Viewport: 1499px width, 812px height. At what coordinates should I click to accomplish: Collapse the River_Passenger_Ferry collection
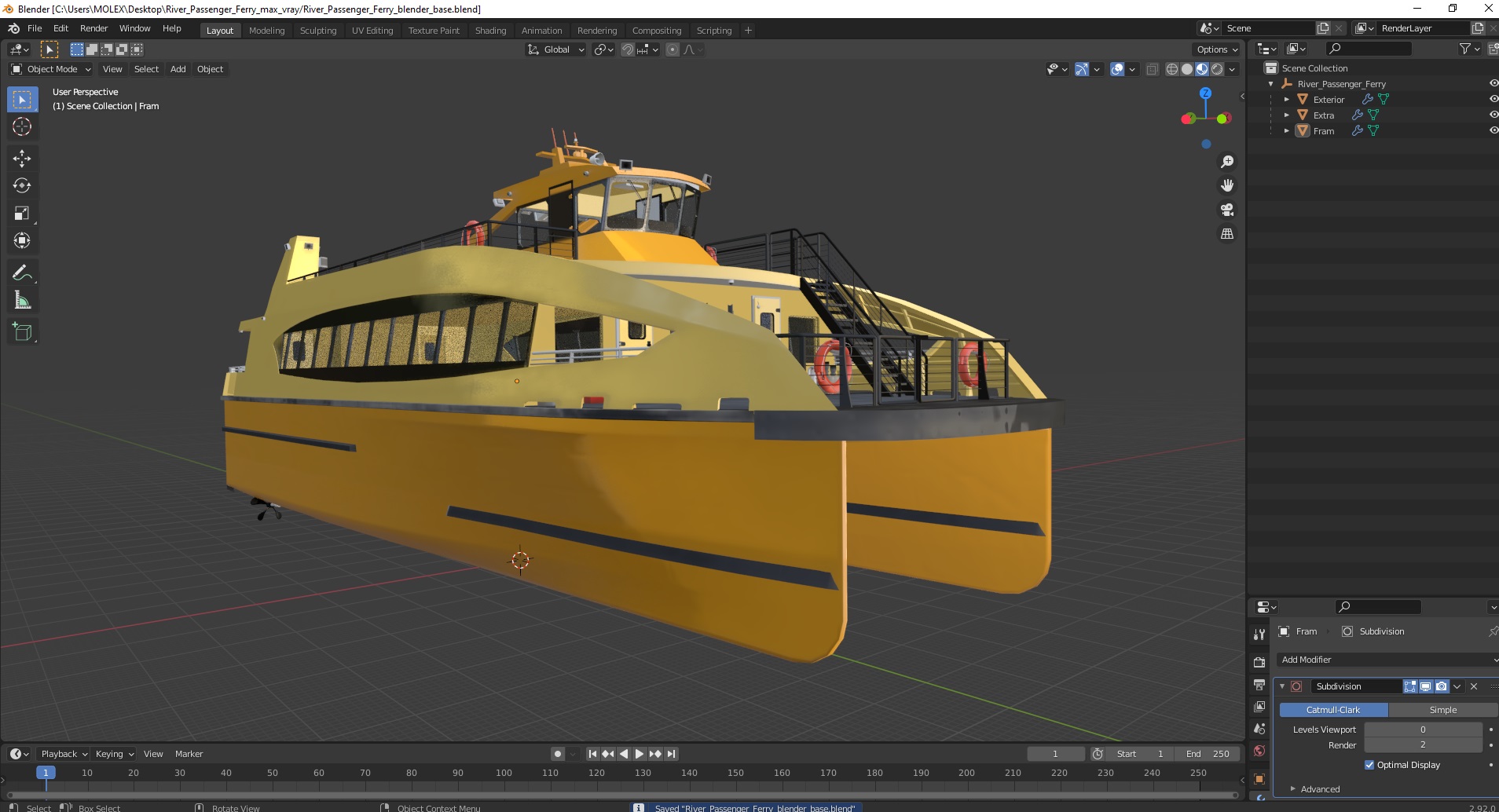coord(1270,84)
